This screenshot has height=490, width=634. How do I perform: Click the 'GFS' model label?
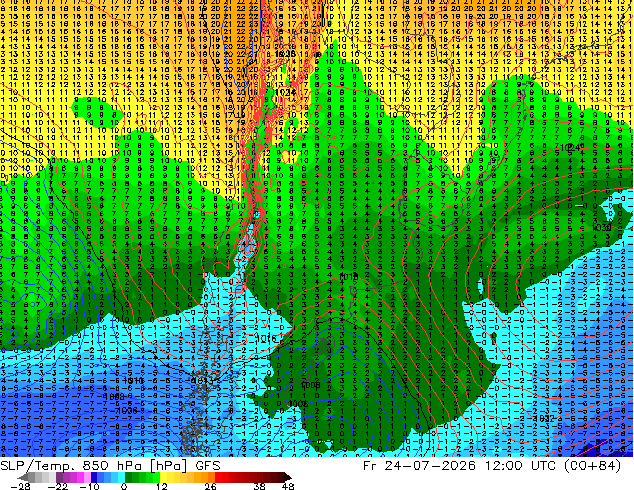208,466
